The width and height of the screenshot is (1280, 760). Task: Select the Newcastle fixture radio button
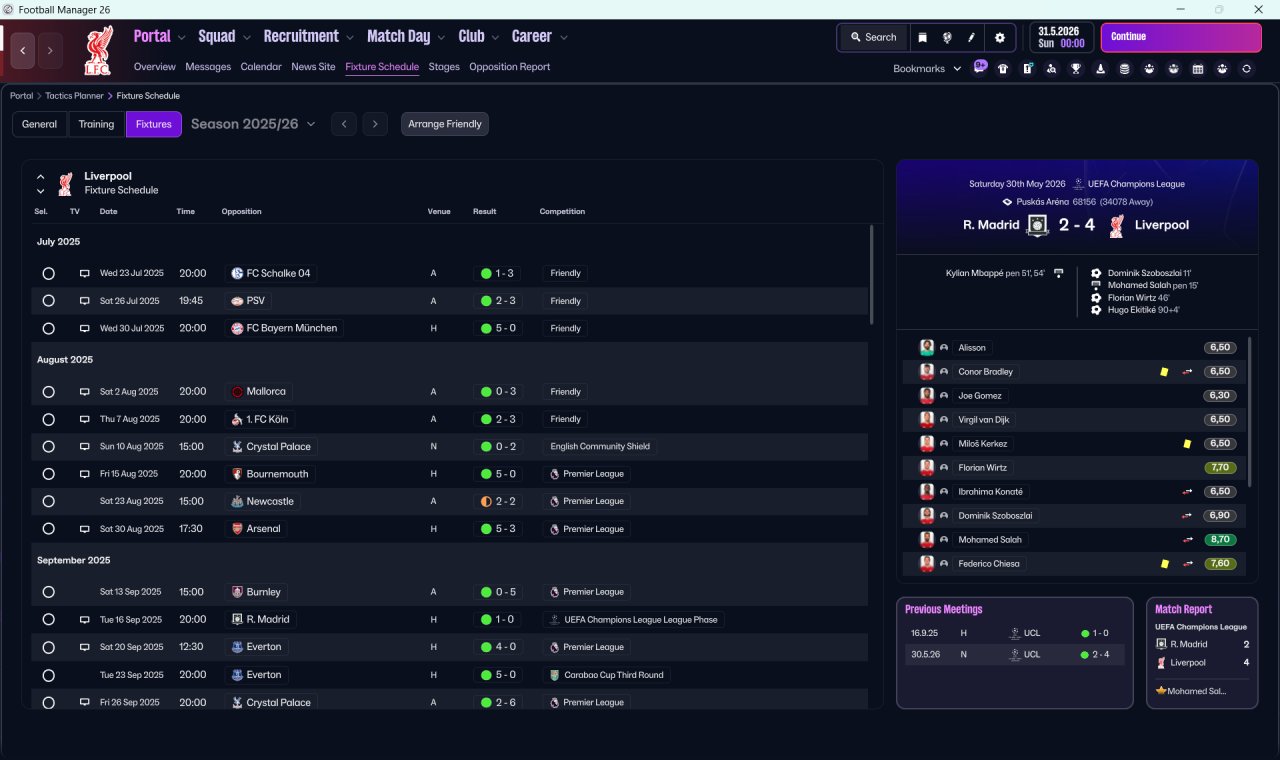point(48,501)
